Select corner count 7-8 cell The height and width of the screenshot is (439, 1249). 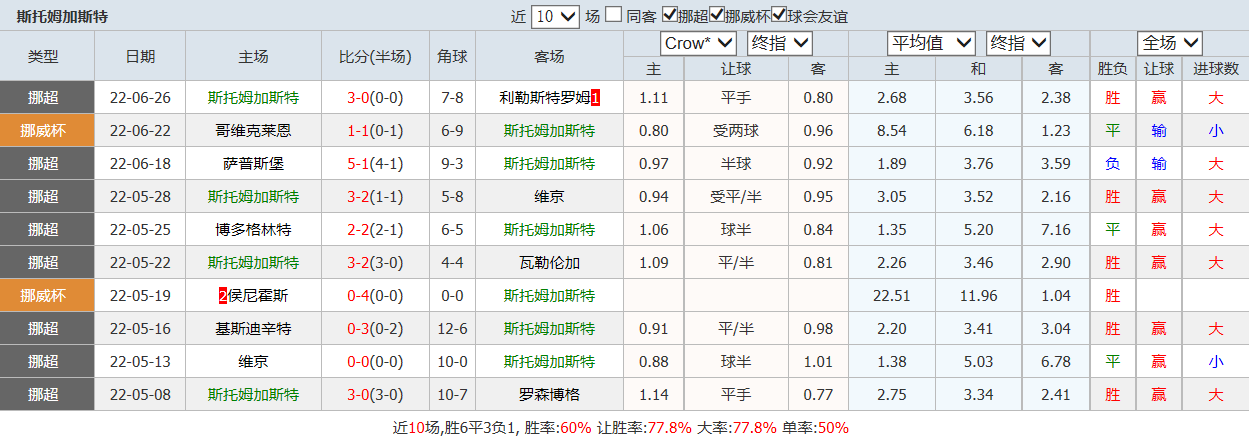tap(452, 98)
